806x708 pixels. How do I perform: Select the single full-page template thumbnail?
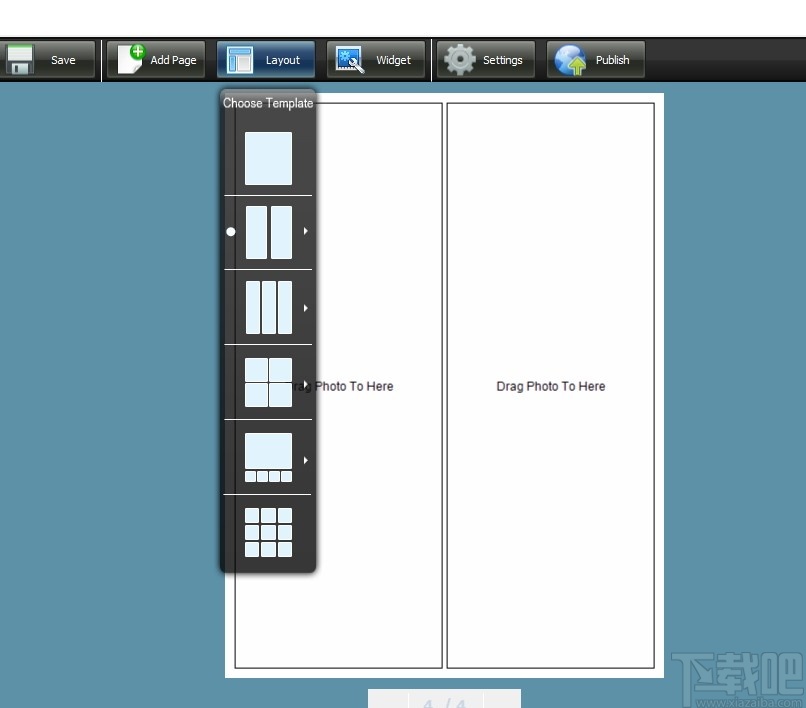[267, 157]
